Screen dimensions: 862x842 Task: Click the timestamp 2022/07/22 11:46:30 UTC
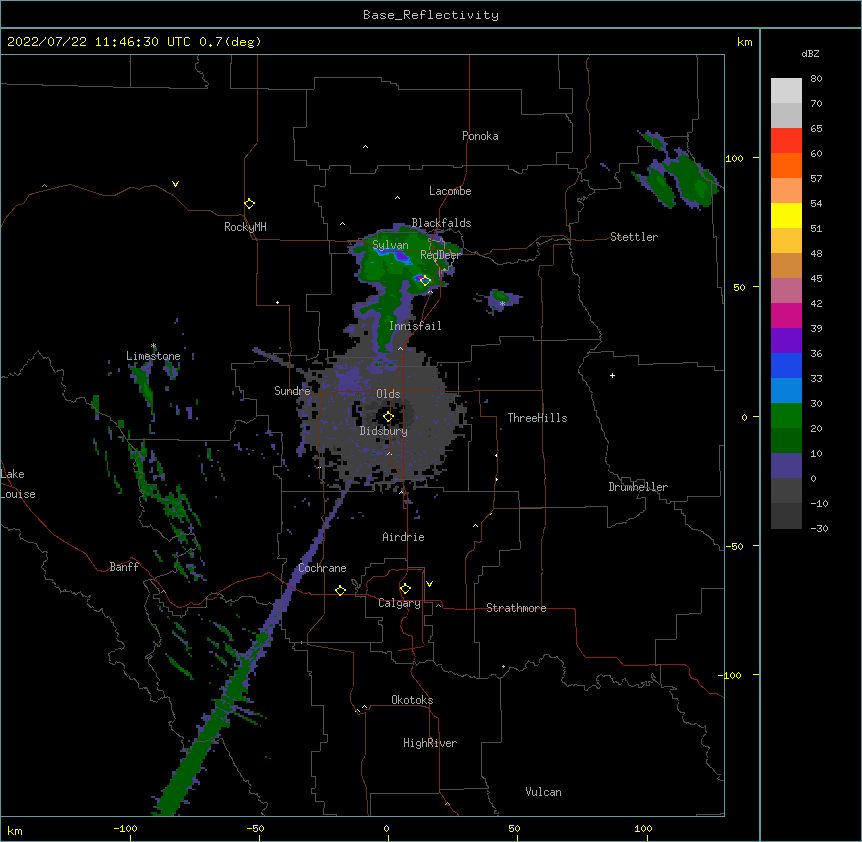99,42
